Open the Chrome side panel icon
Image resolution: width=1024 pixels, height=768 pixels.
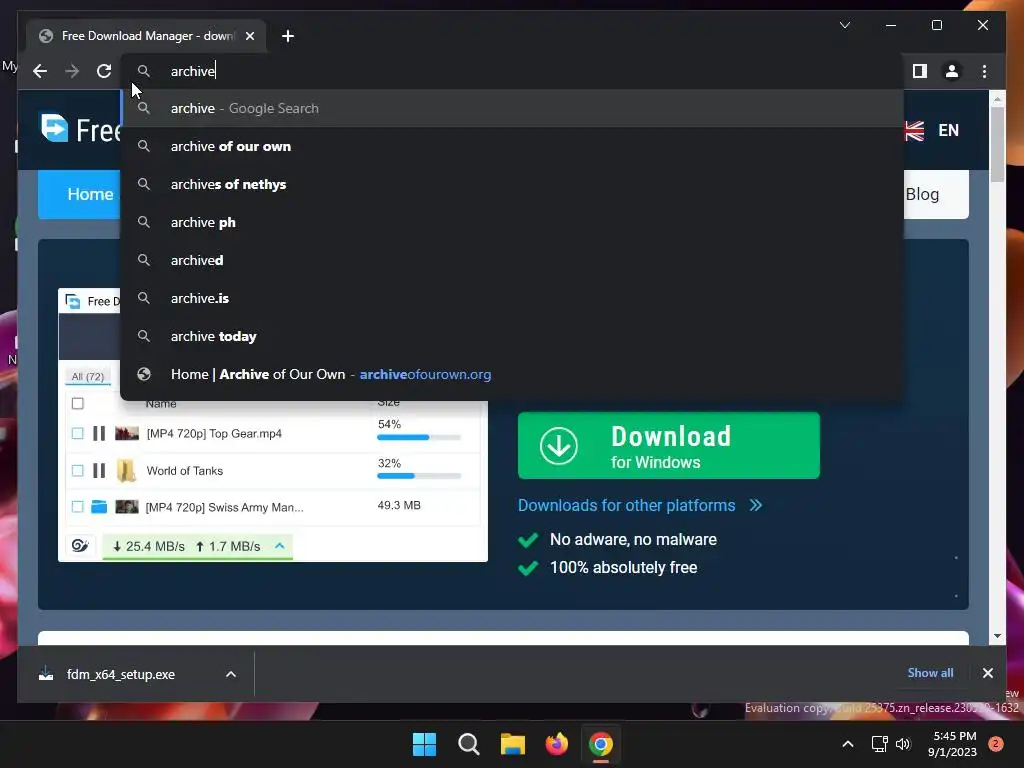[920, 71]
